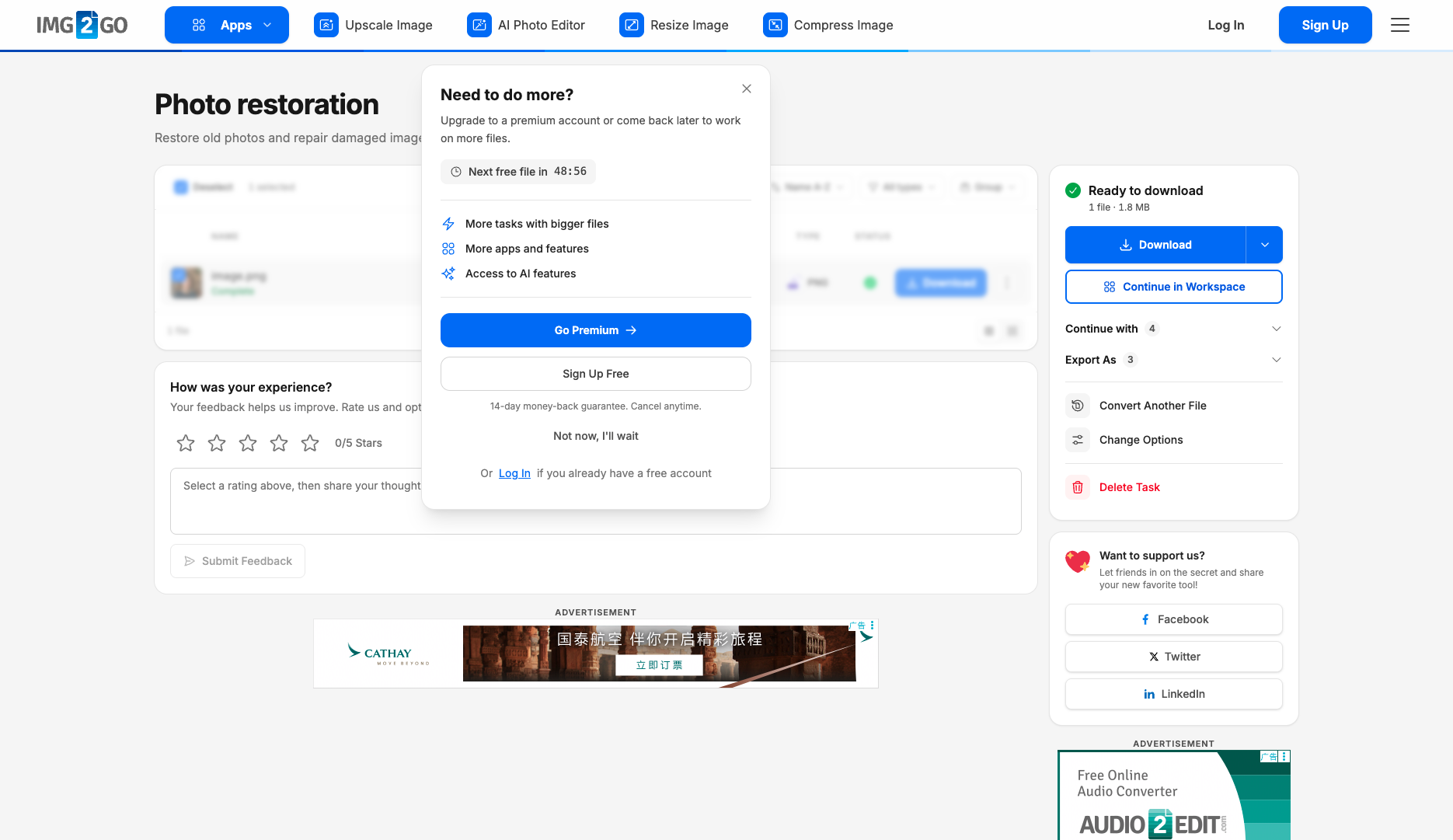Click the Cathay advertisement banner
This screenshot has width=1453, height=840.
click(596, 654)
